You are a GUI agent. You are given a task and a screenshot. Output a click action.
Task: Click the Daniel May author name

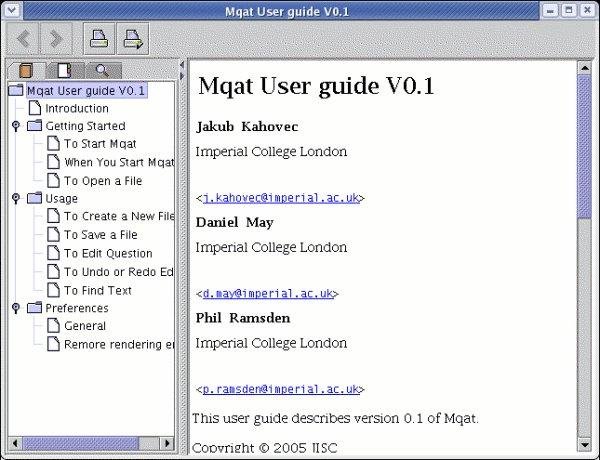coord(235,222)
